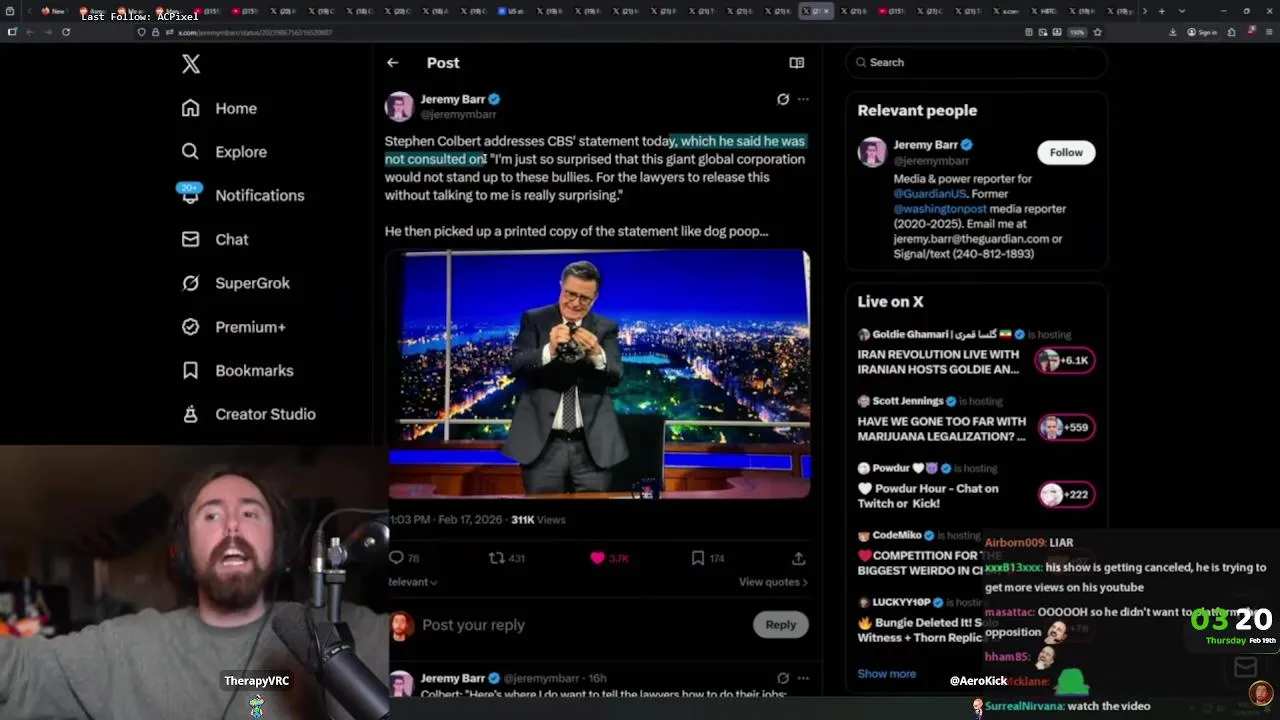Open more options on Jeremy Barr's post
The width and height of the screenshot is (1280, 720).
point(803,99)
